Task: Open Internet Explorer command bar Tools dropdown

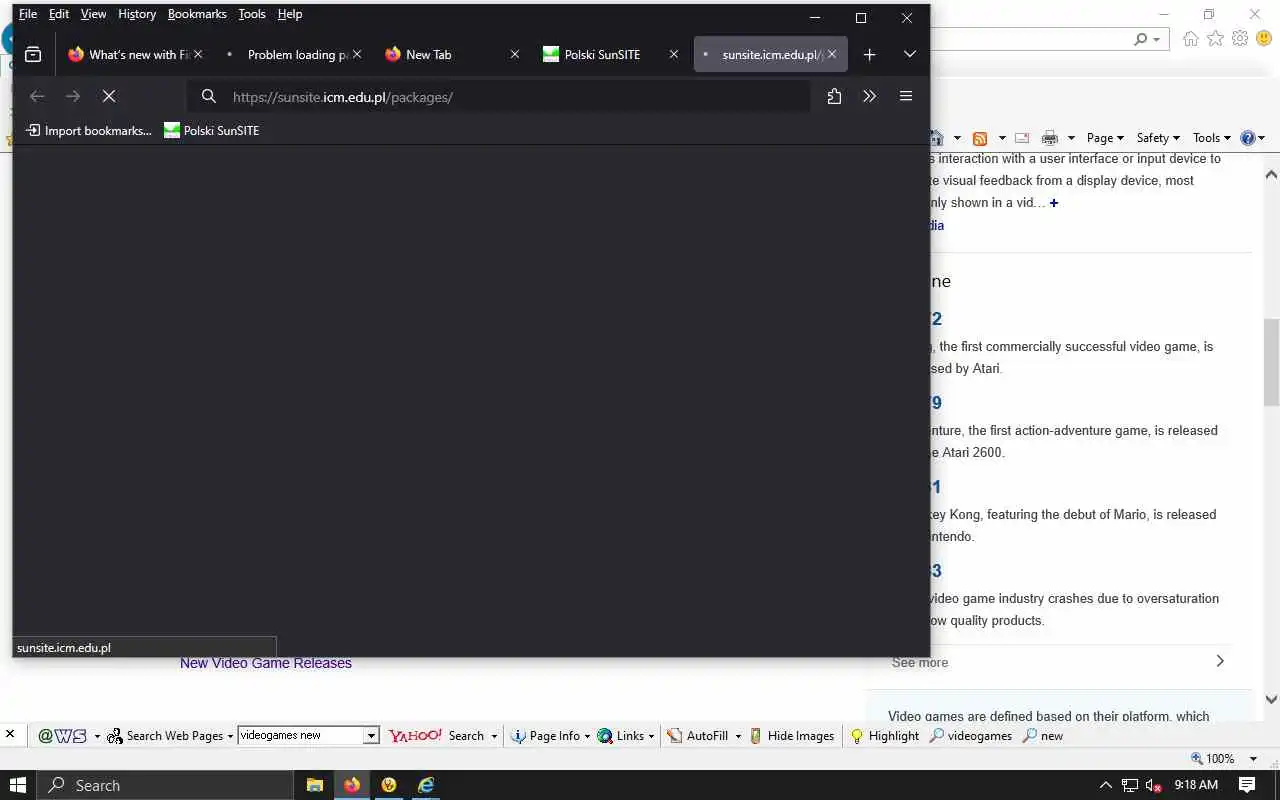Action: 1211,138
